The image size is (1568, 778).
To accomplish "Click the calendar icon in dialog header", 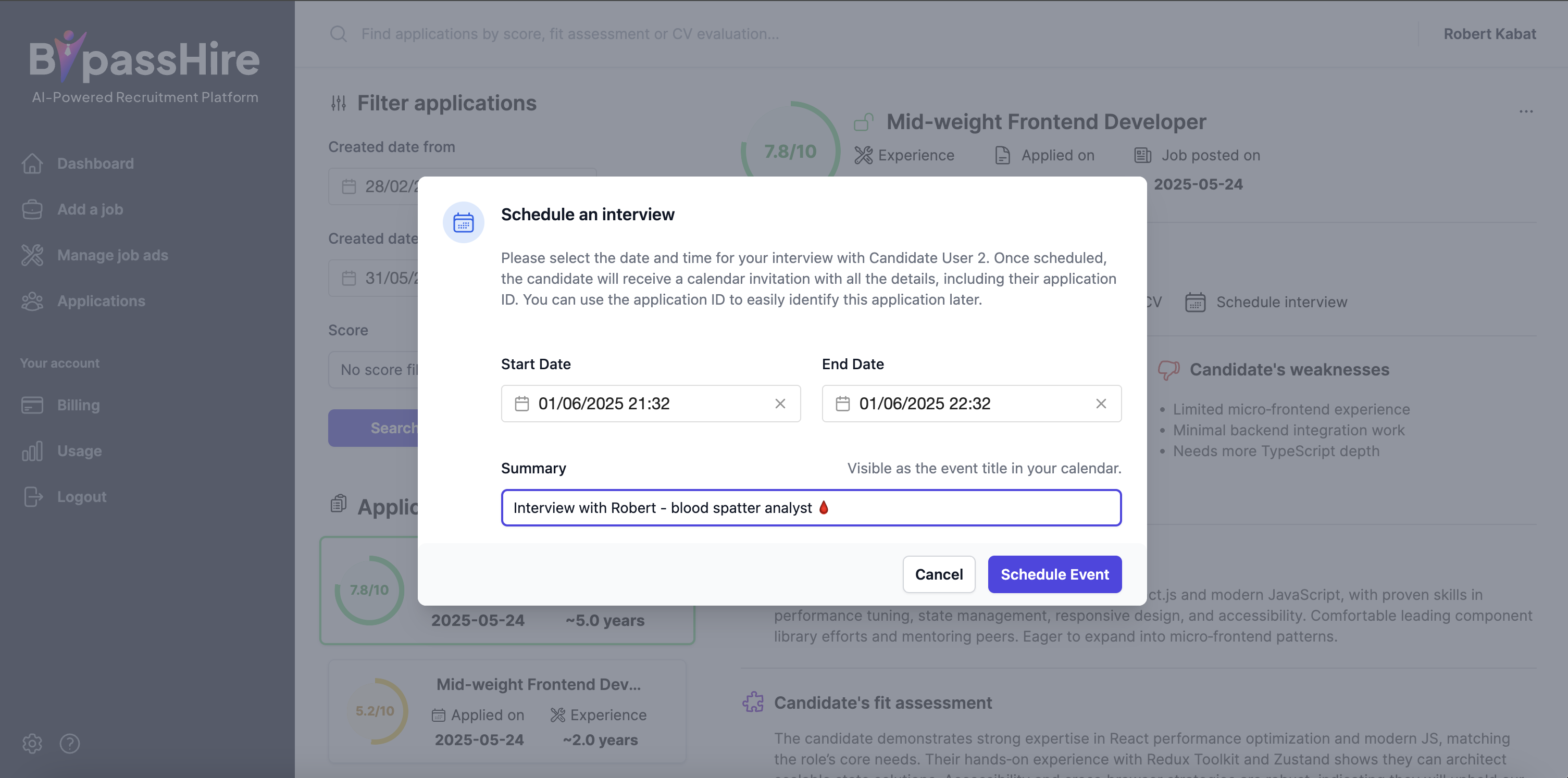I will pos(463,223).
